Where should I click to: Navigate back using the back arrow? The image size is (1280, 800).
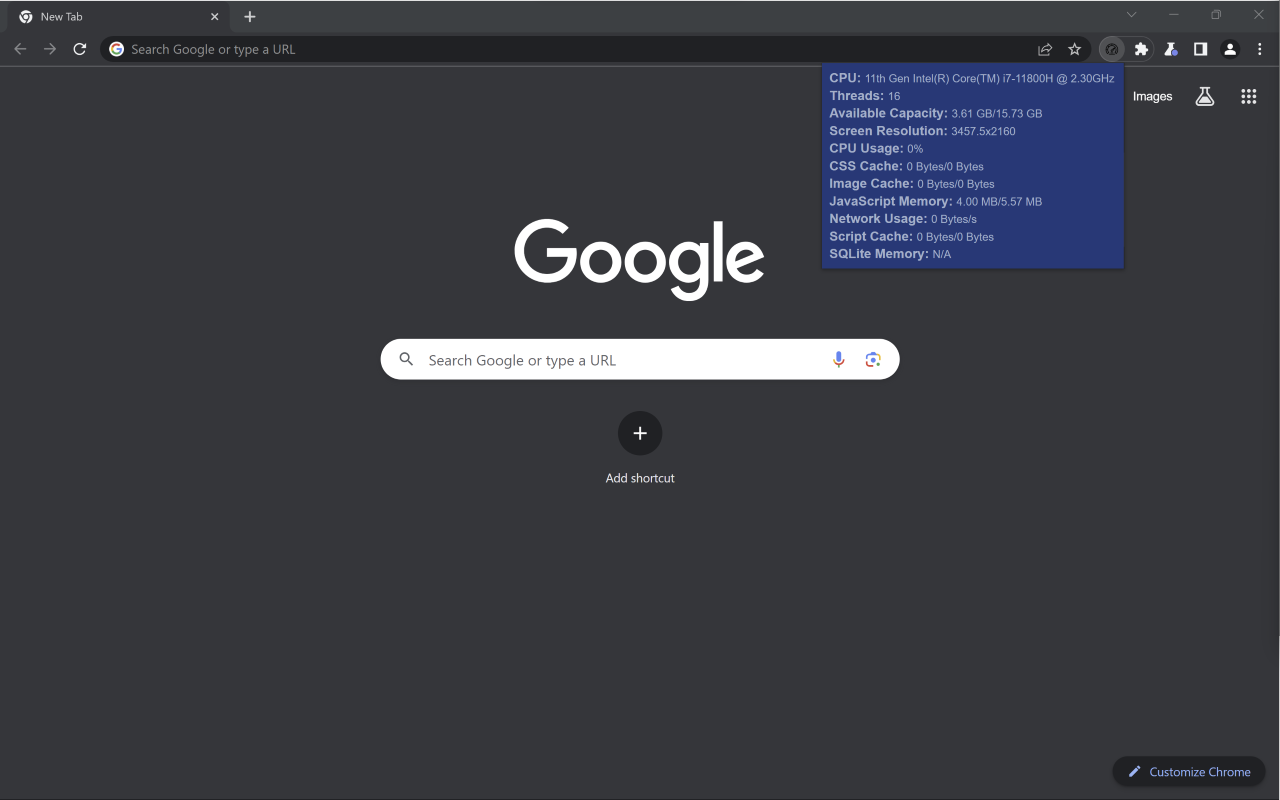(x=20, y=48)
